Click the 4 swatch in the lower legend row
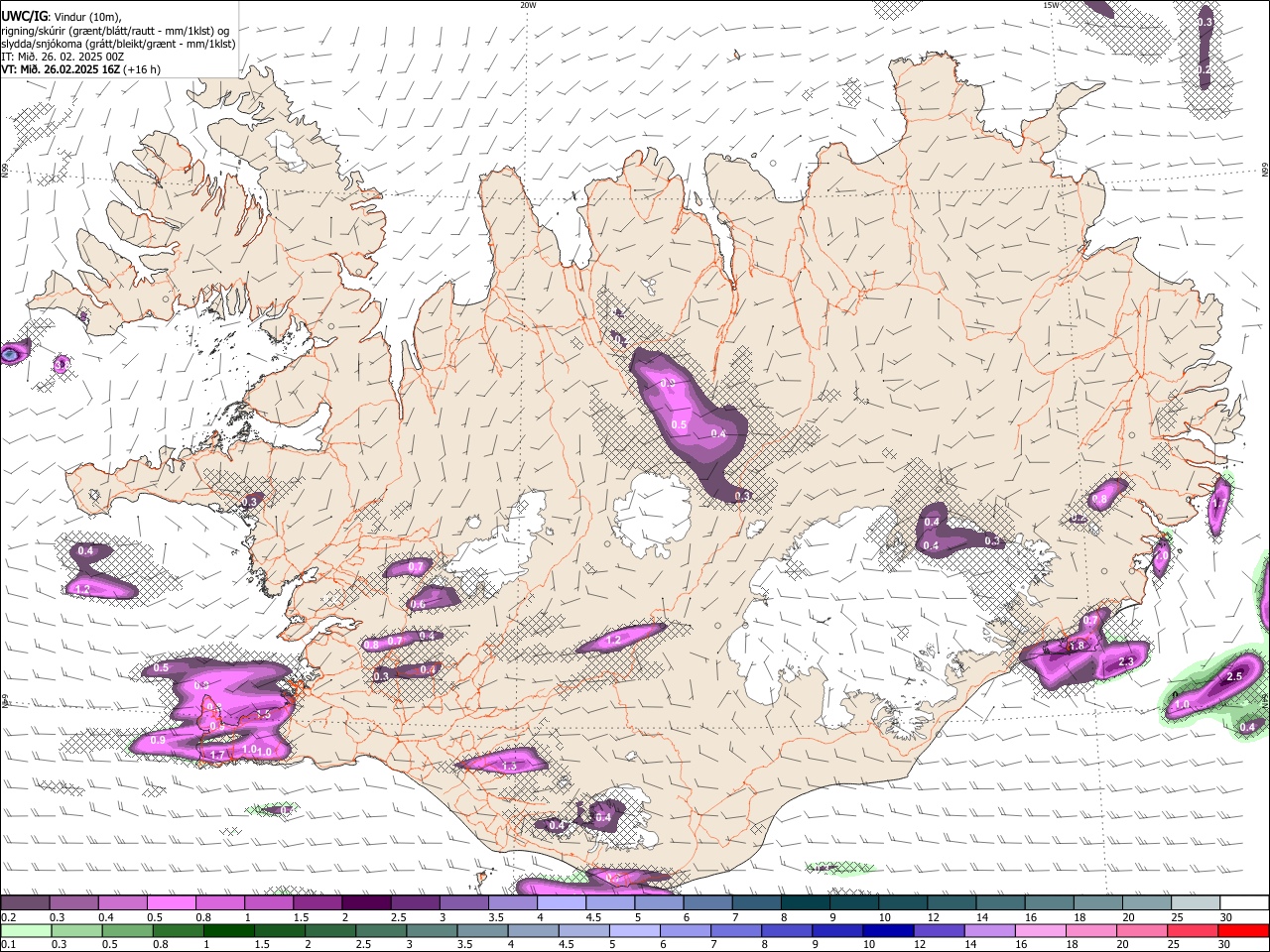 click(532, 931)
